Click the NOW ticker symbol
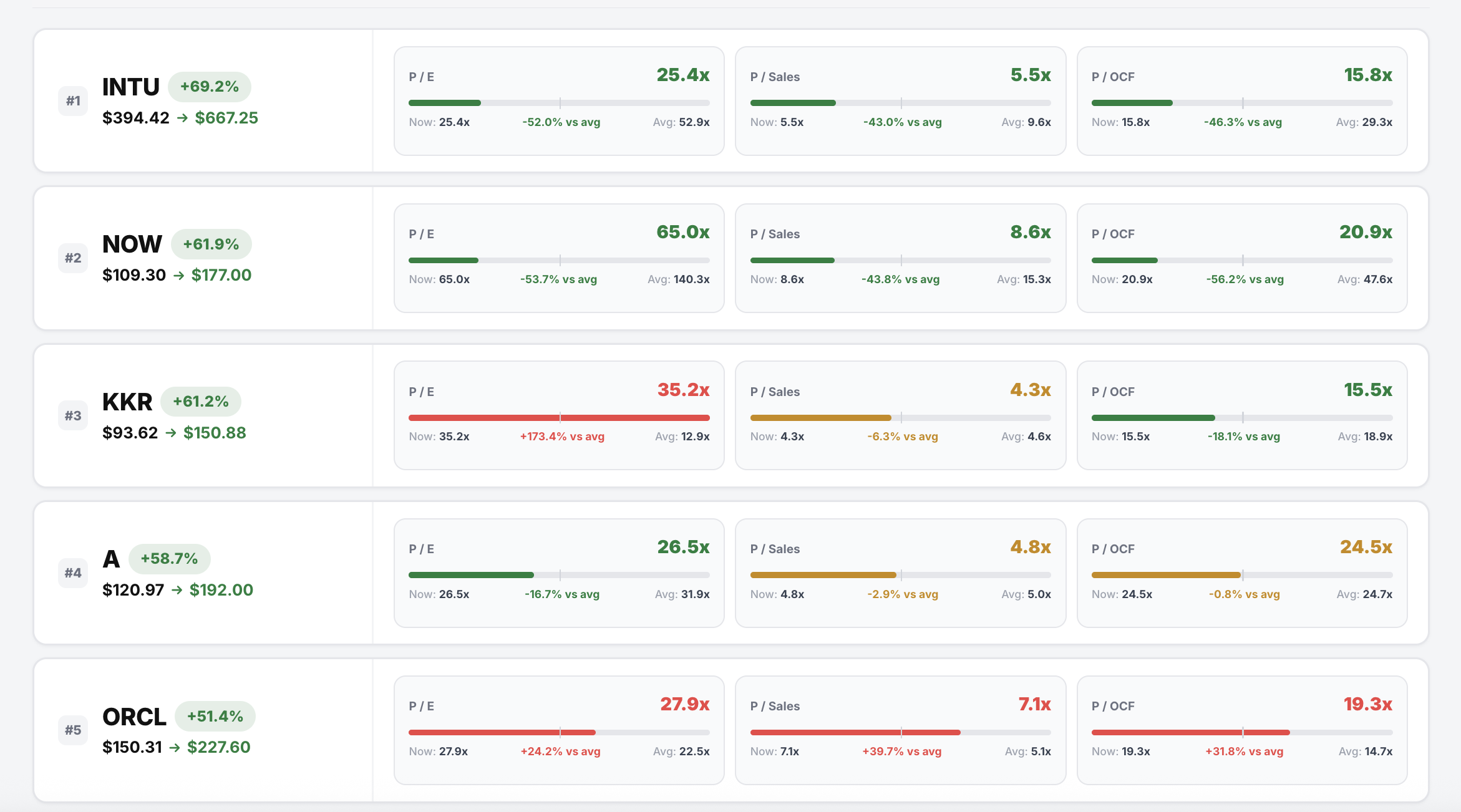 [x=132, y=244]
